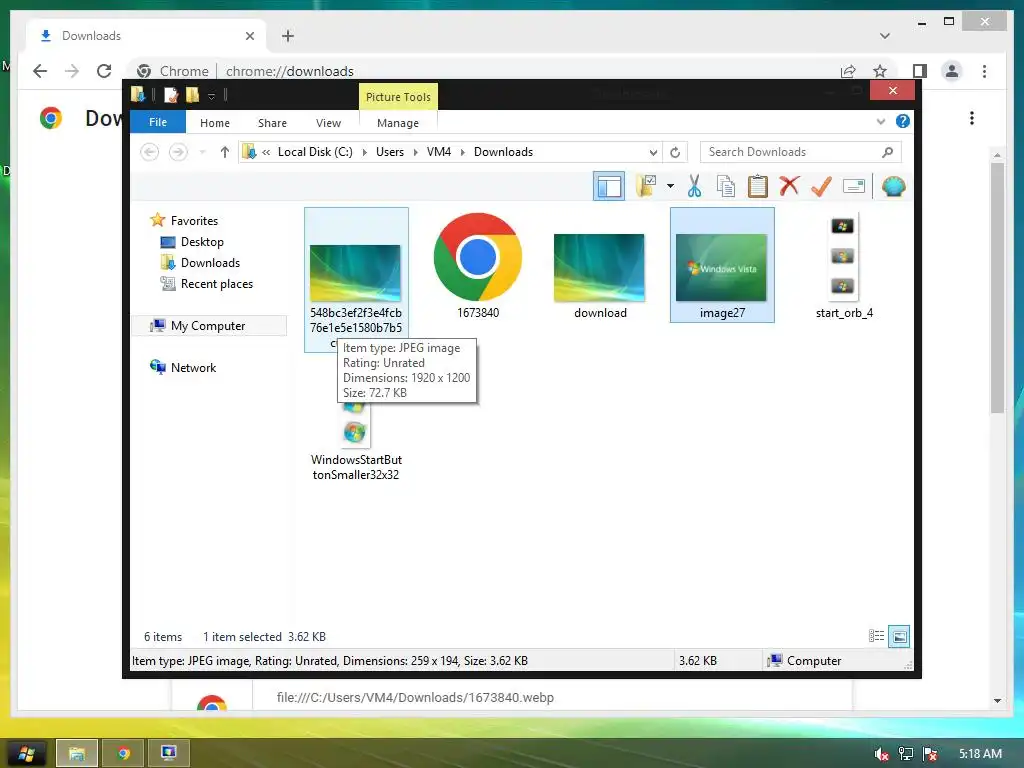Screen dimensions: 1024x768
Task: Open the recent locations dropdown arrow
Action: [202, 152]
